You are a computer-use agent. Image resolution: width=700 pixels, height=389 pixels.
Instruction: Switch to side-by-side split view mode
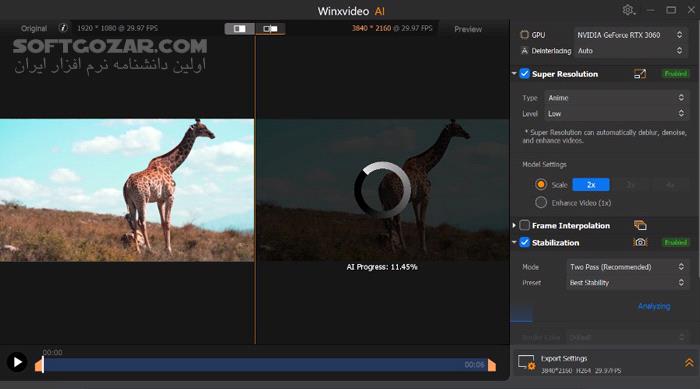click(240, 29)
